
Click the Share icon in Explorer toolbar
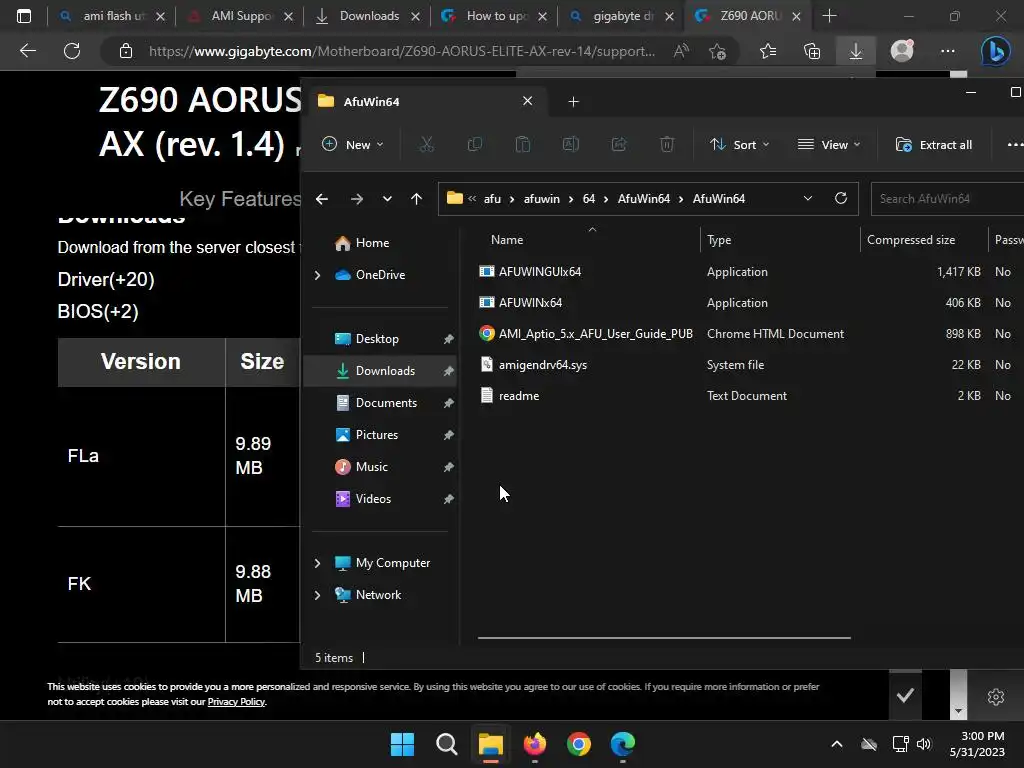618,144
